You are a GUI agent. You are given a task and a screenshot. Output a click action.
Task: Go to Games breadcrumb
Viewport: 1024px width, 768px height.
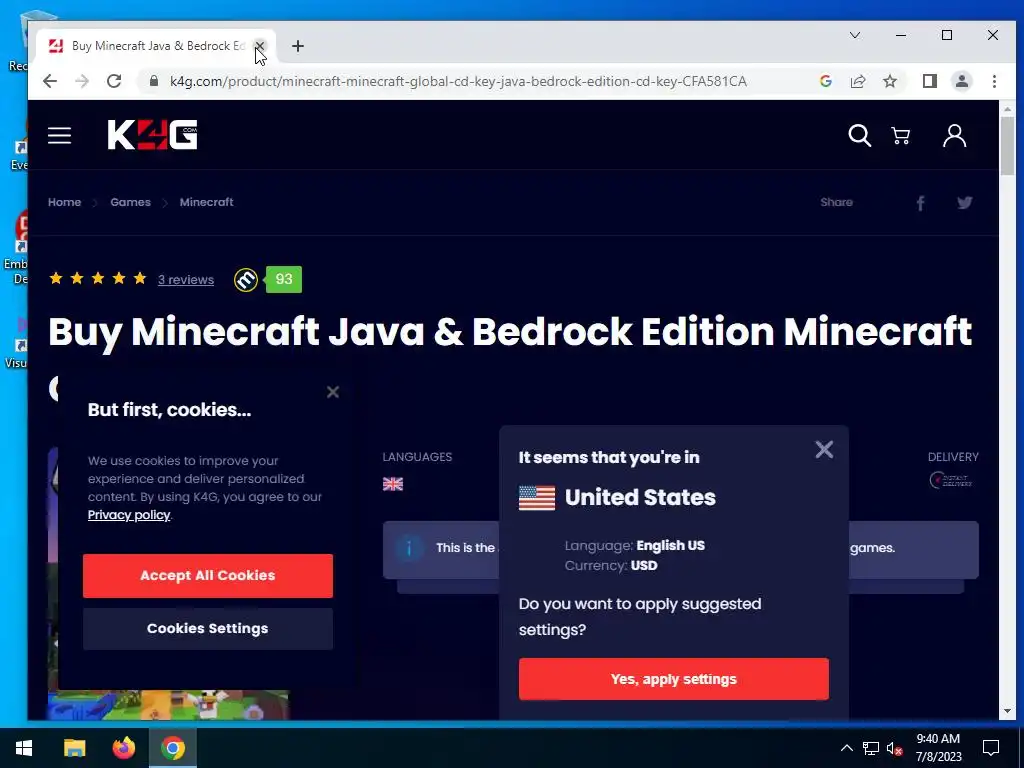(x=130, y=202)
